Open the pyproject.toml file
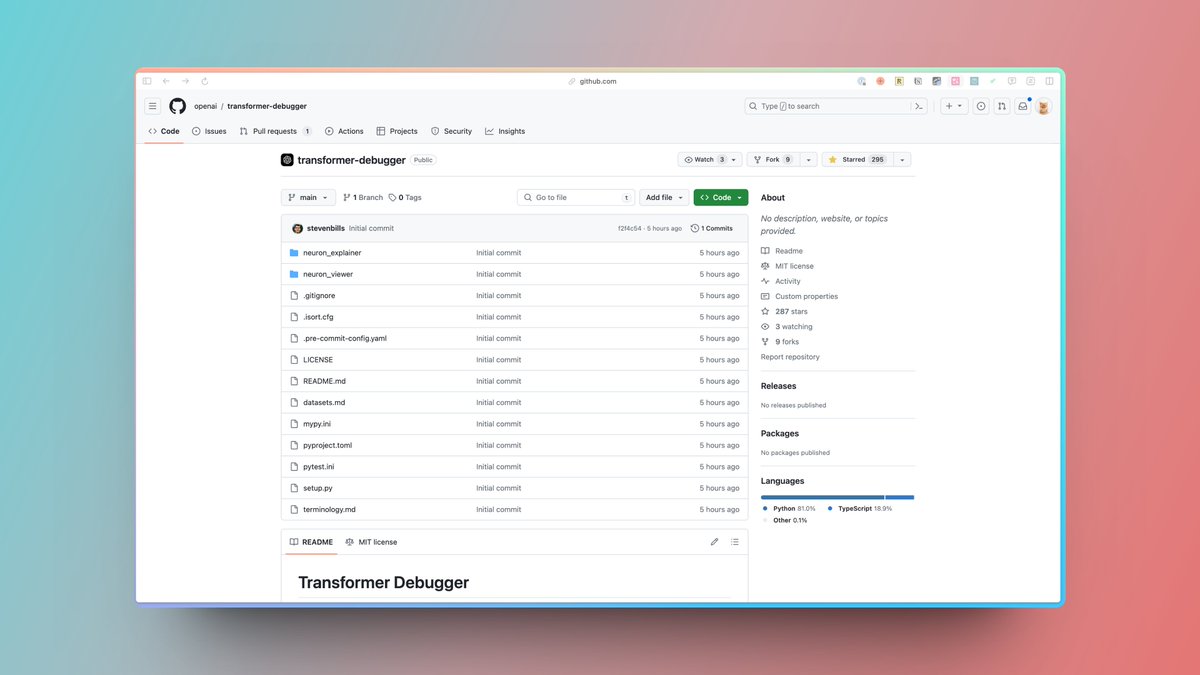 (327, 445)
